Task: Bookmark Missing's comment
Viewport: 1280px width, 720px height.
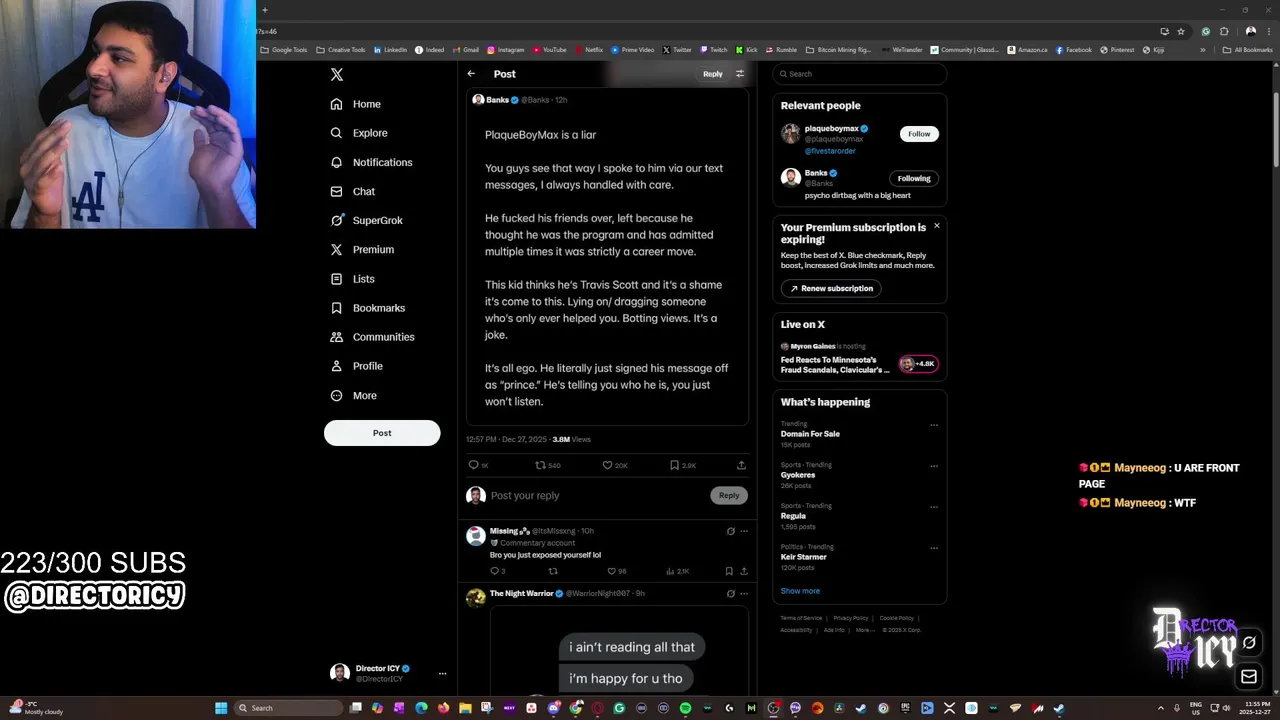Action: click(728, 571)
